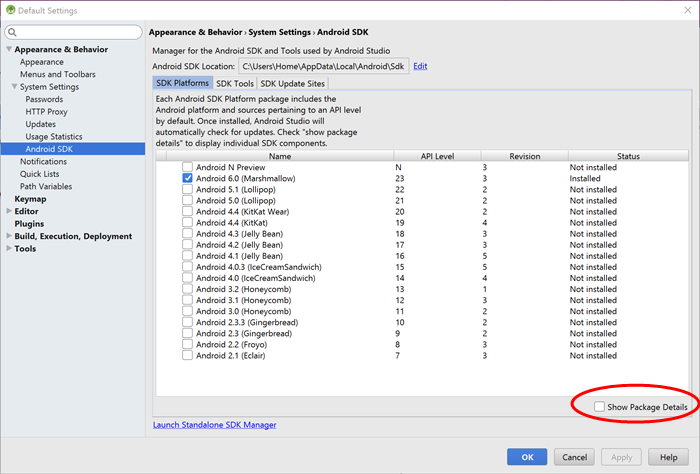
Task: Check Android 4.4 (KitKat Wear)
Action: (188, 211)
